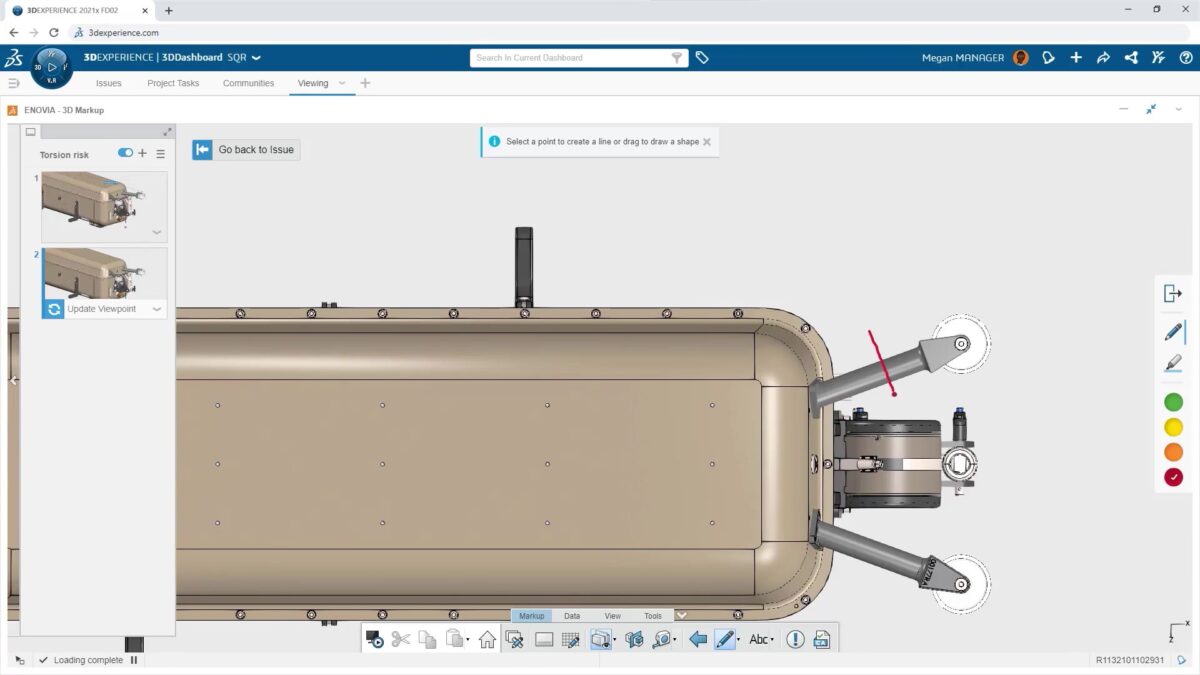Select the highlighter tool in right palette
This screenshot has width=1200, height=675.
1173,364
